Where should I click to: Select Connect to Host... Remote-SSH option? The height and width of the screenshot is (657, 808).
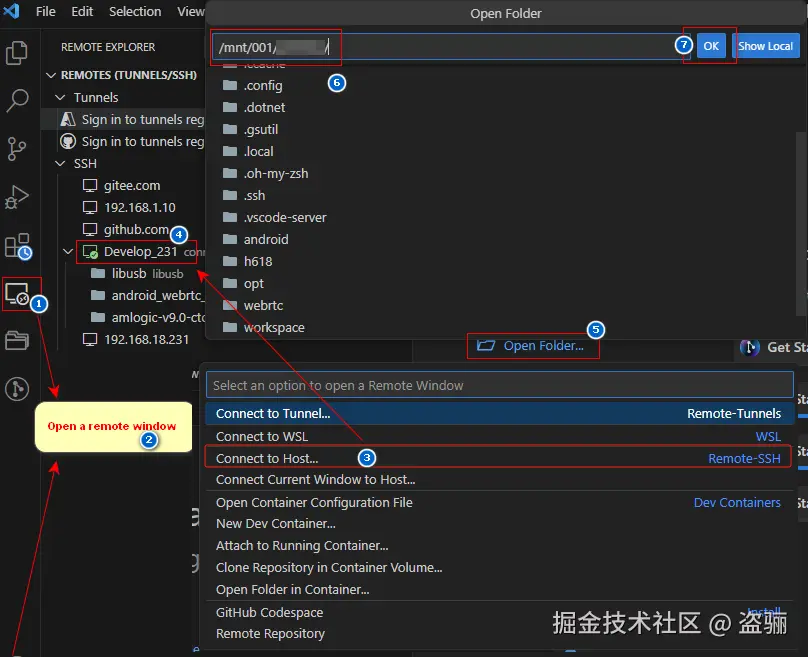pos(499,458)
